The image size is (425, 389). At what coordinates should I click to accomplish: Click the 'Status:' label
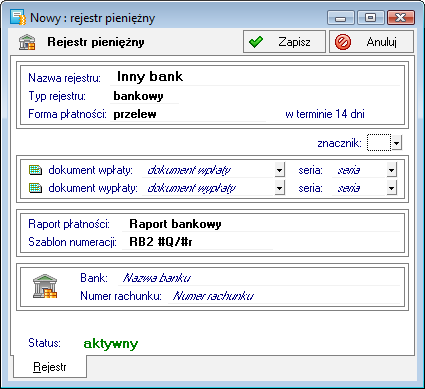[x=44, y=343]
